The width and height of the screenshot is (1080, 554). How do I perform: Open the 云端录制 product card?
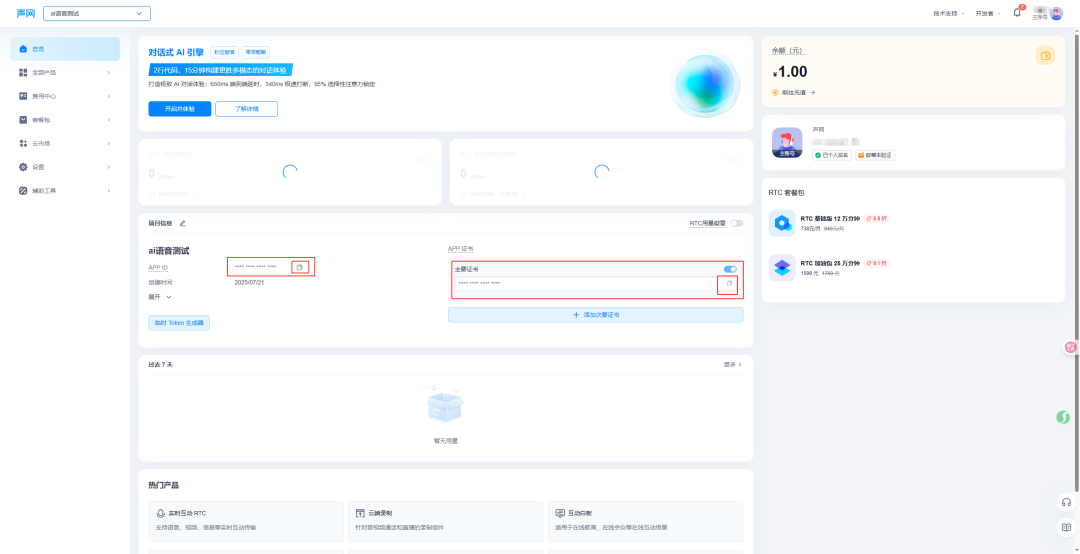pos(446,522)
